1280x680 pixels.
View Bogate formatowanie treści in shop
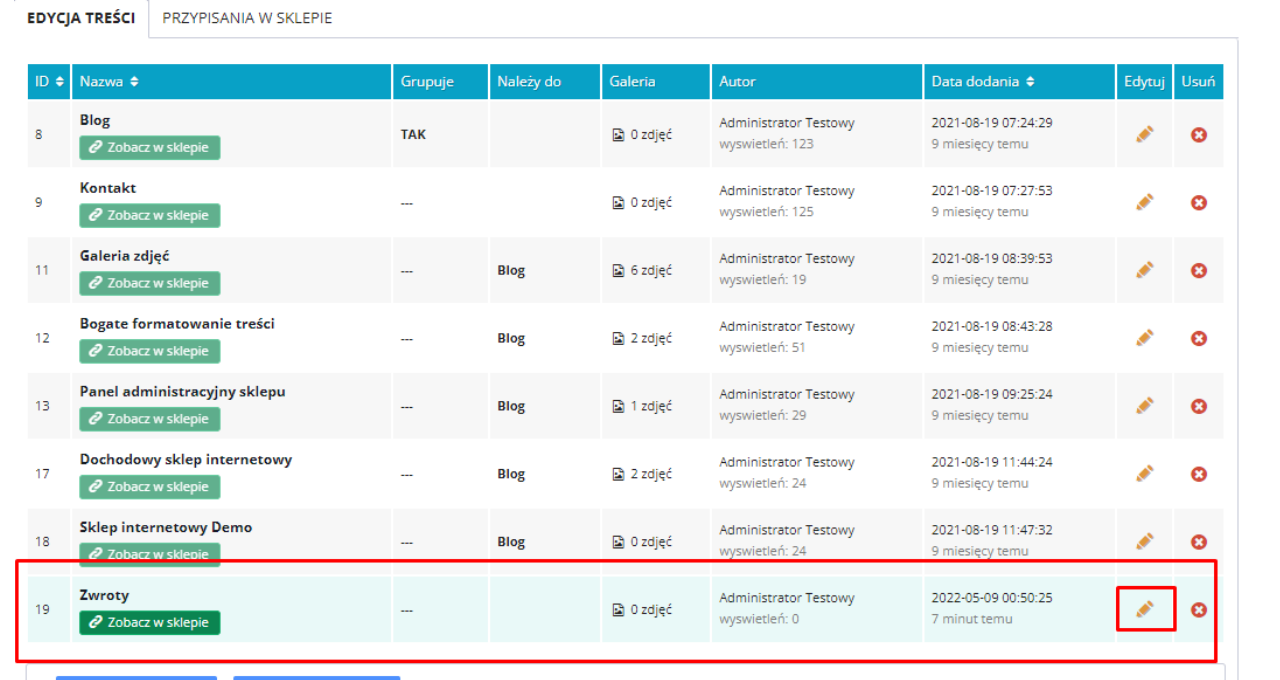tap(150, 351)
